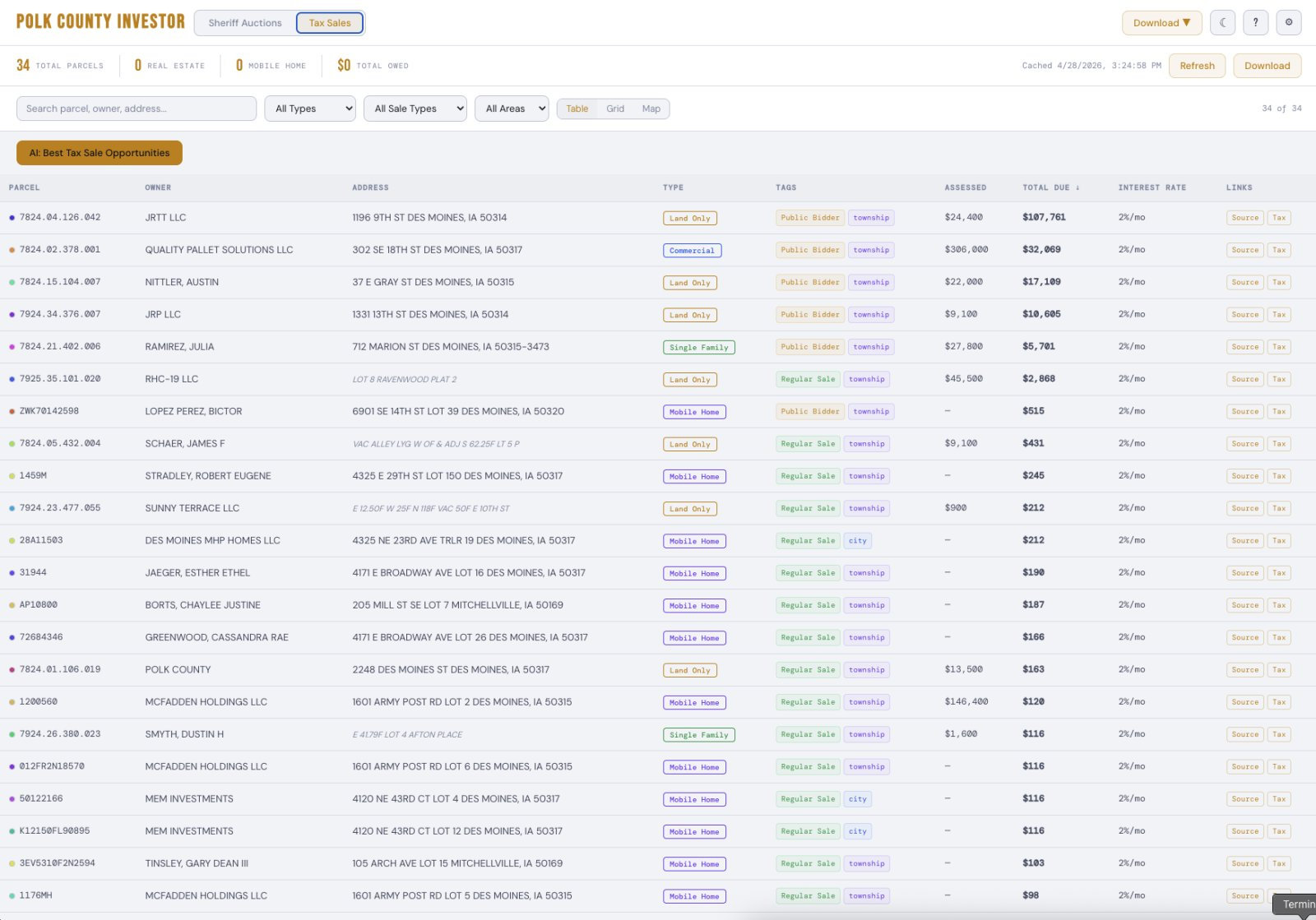
Task: Open Tax link for Lopez Perez, Bictor row
Action: (1279, 411)
